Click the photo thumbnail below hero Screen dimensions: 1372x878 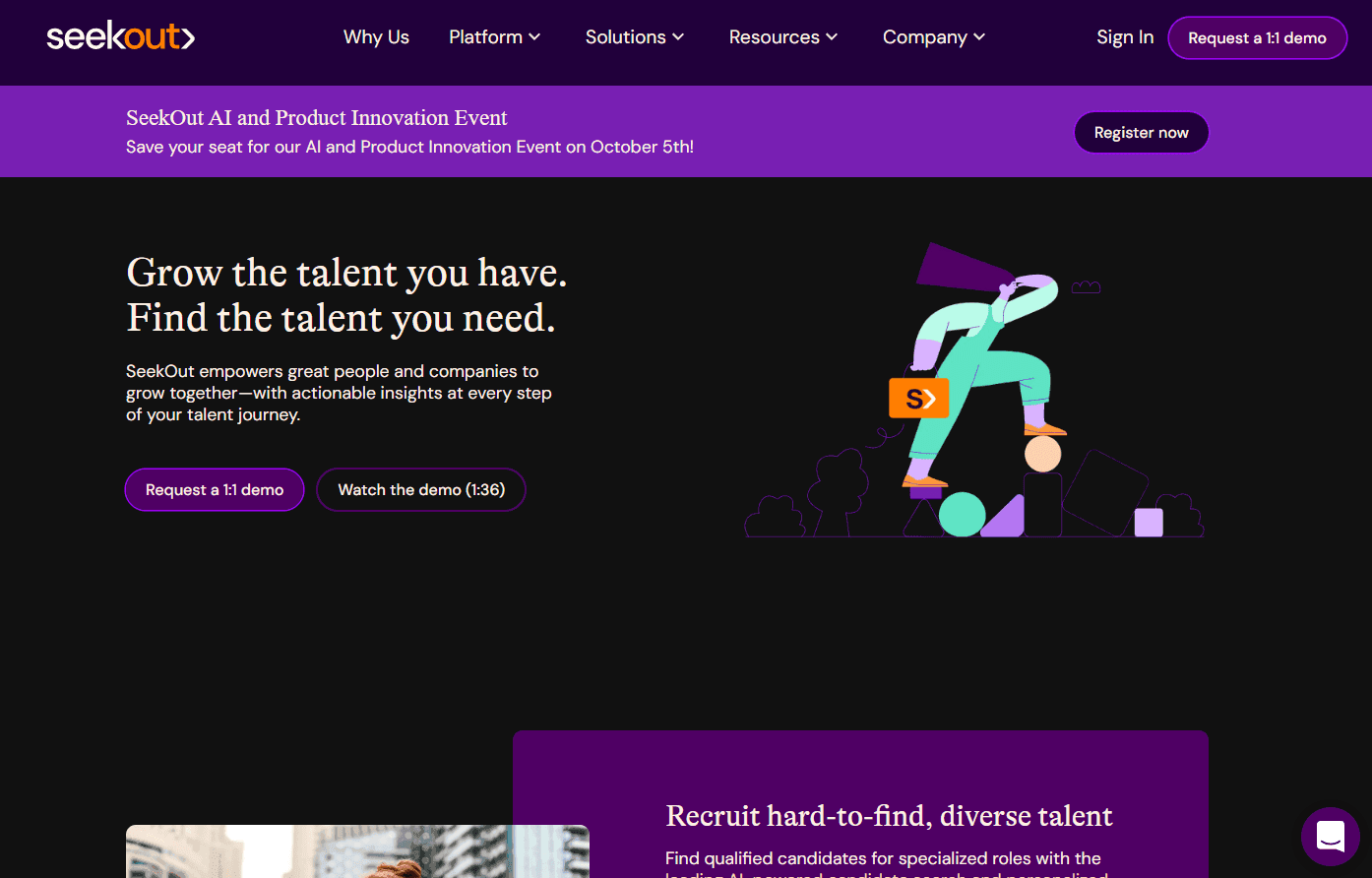click(x=357, y=851)
